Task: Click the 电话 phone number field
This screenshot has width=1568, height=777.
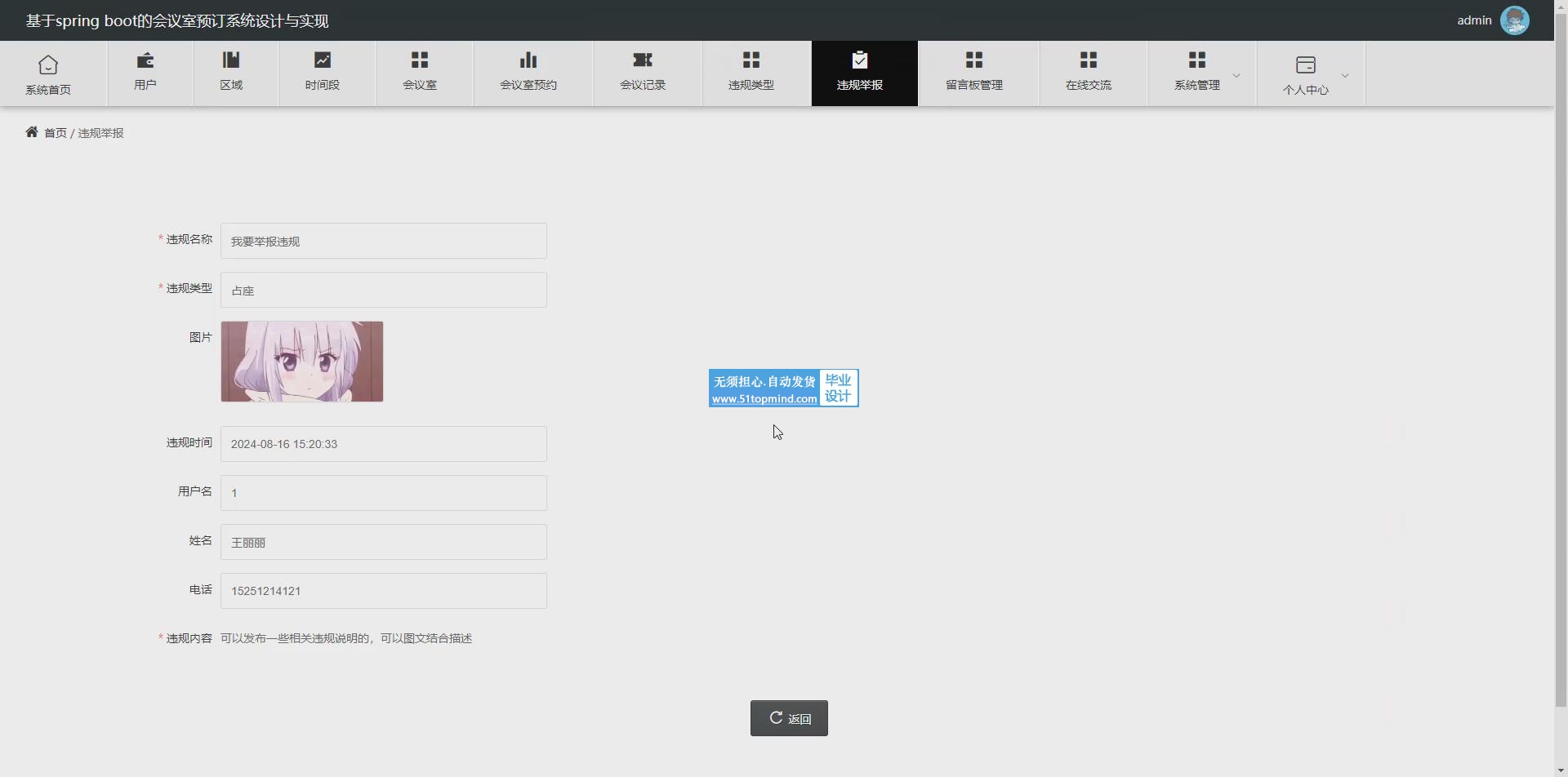Action: pos(384,591)
